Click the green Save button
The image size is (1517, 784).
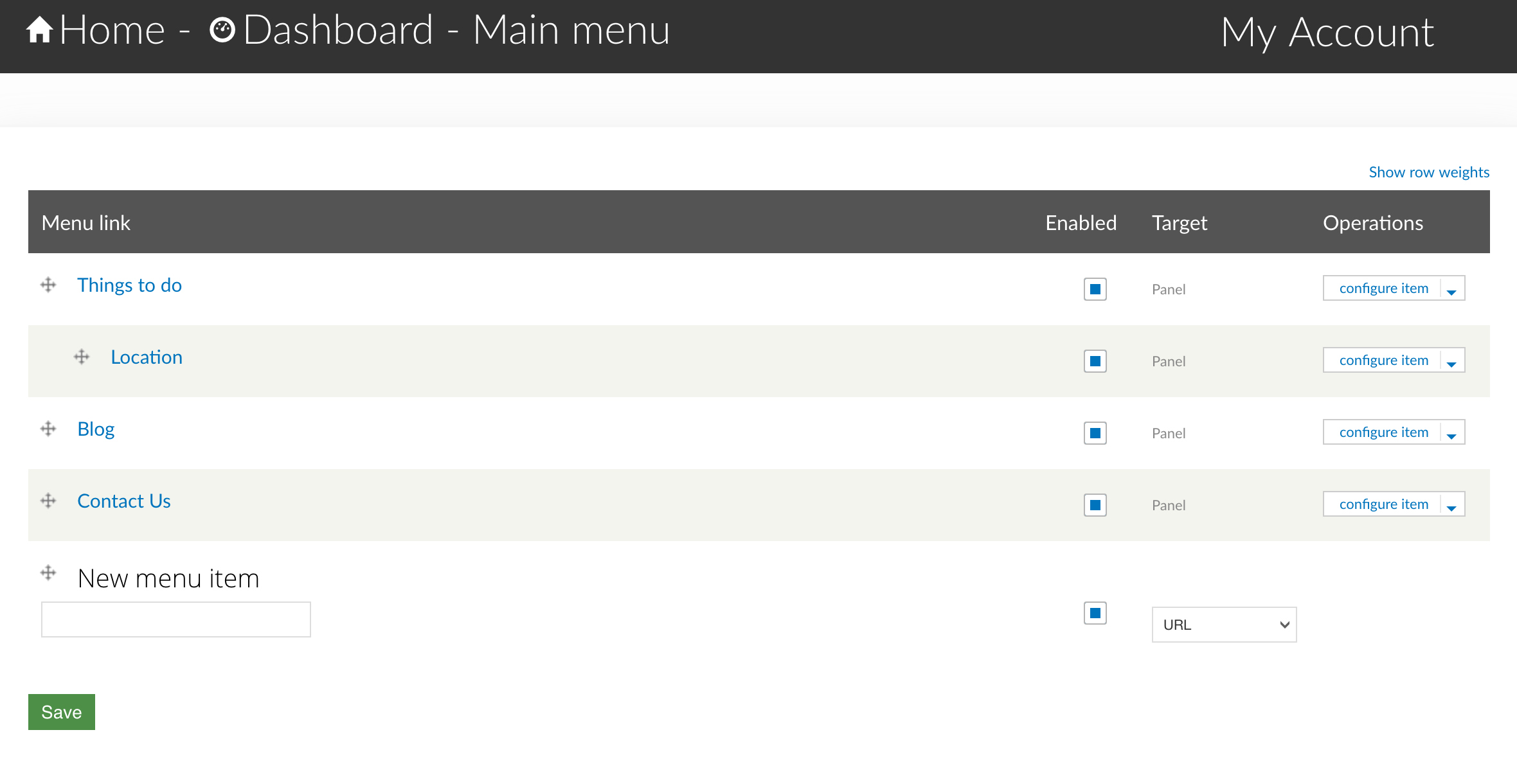[62, 712]
